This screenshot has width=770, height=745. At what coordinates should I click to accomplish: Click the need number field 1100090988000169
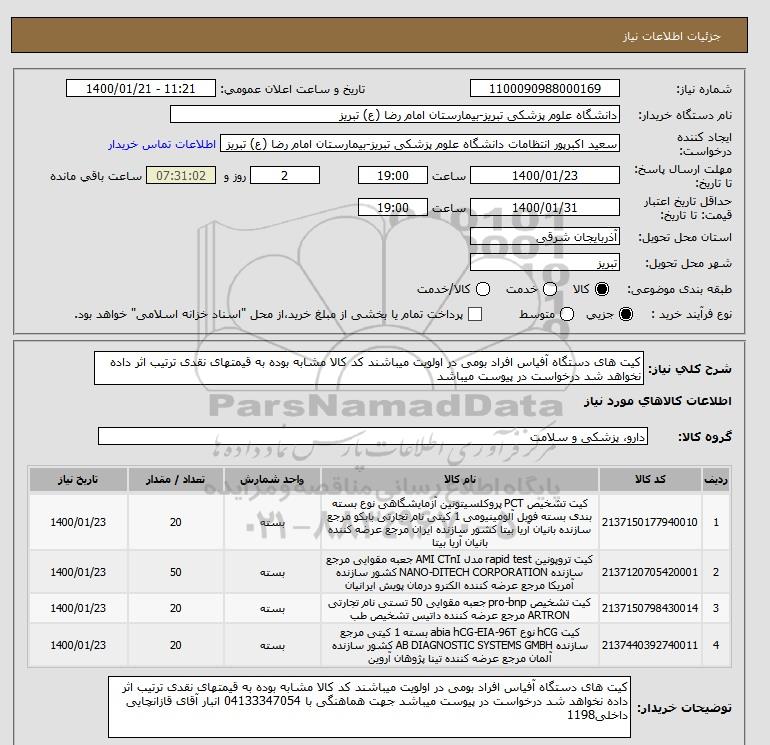tap(545, 88)
